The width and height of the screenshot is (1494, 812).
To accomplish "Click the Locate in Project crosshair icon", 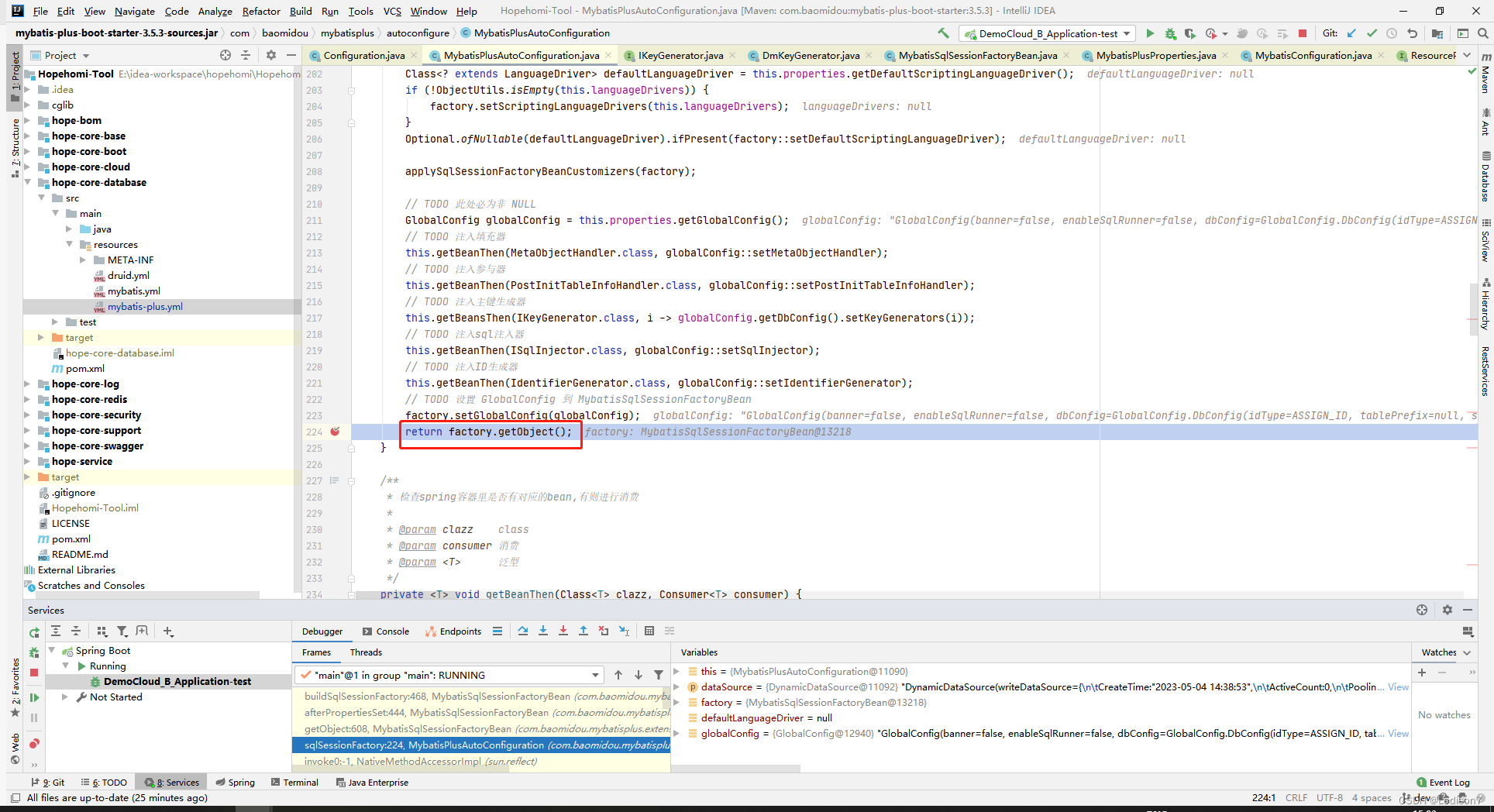I will [x=225, y=55].
